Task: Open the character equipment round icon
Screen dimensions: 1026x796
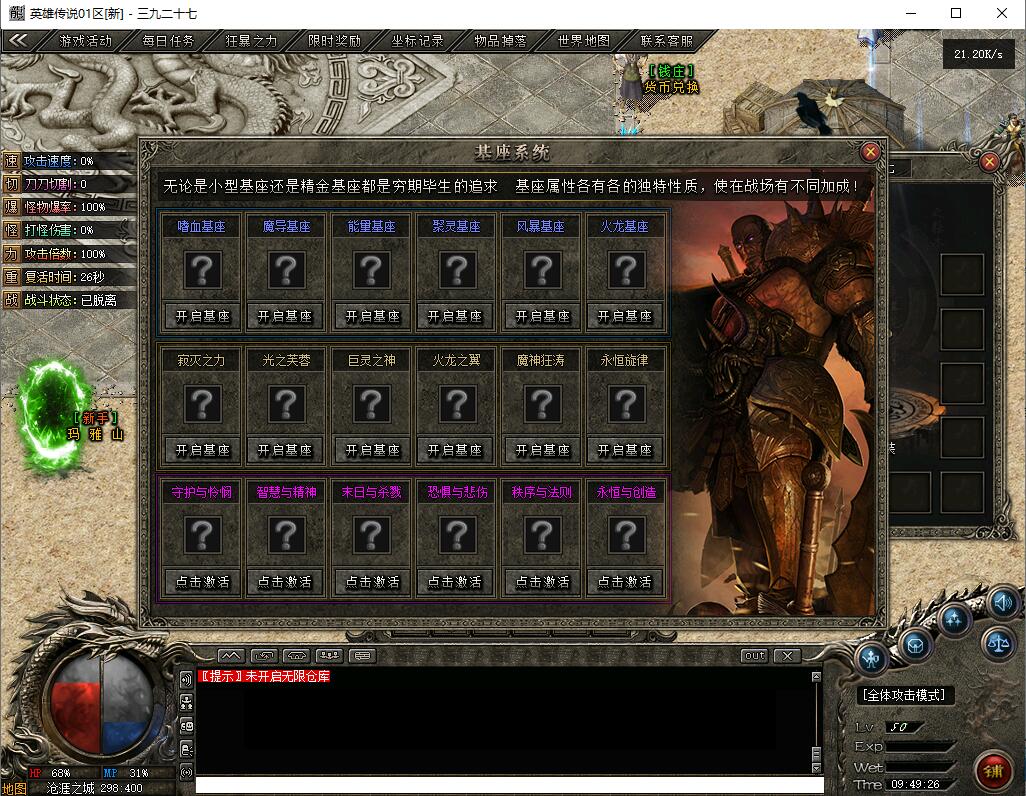Action: 872,659
